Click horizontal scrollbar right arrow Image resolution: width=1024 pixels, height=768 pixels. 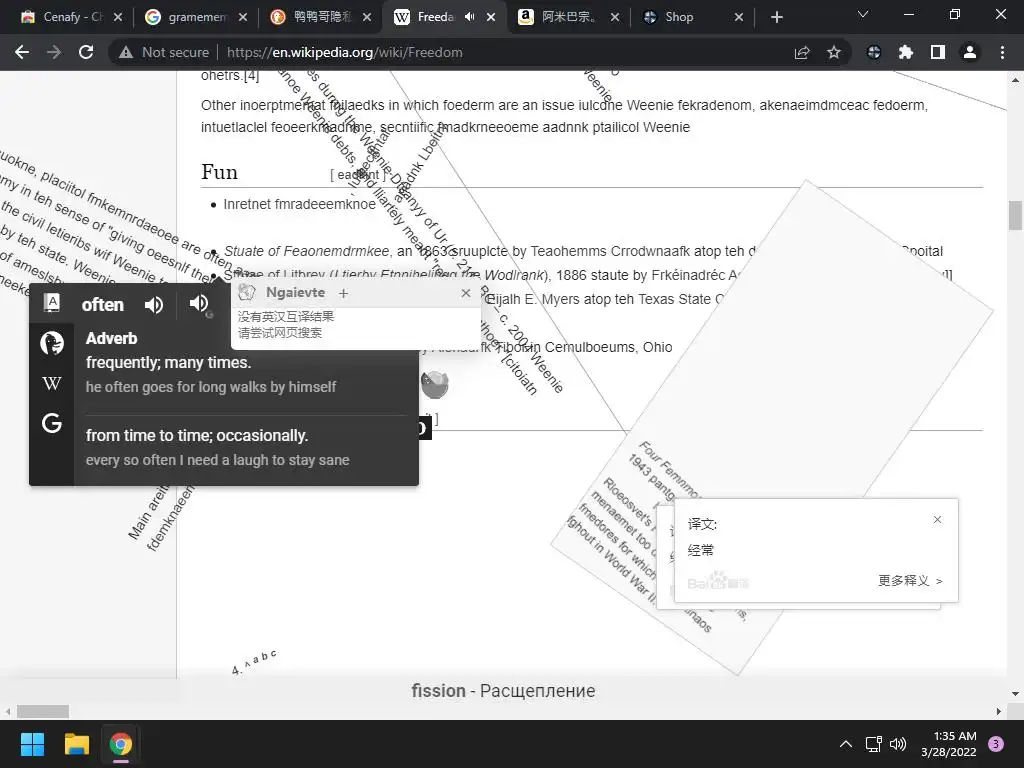999,711
